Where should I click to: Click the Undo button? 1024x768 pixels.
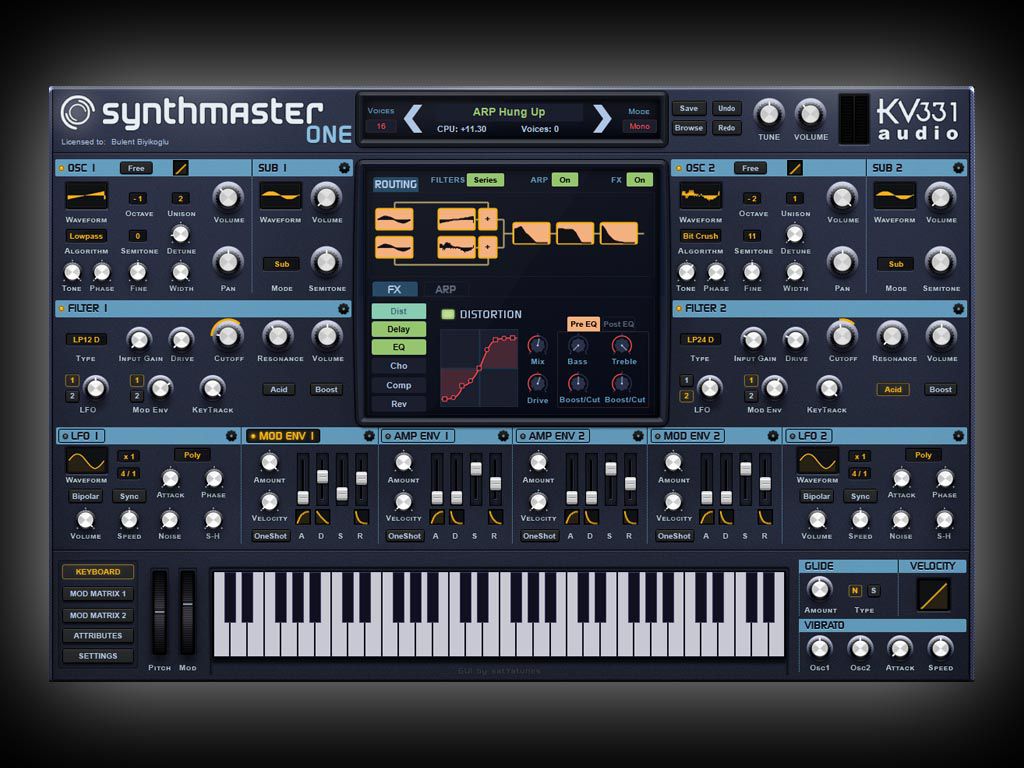(726, 108)
